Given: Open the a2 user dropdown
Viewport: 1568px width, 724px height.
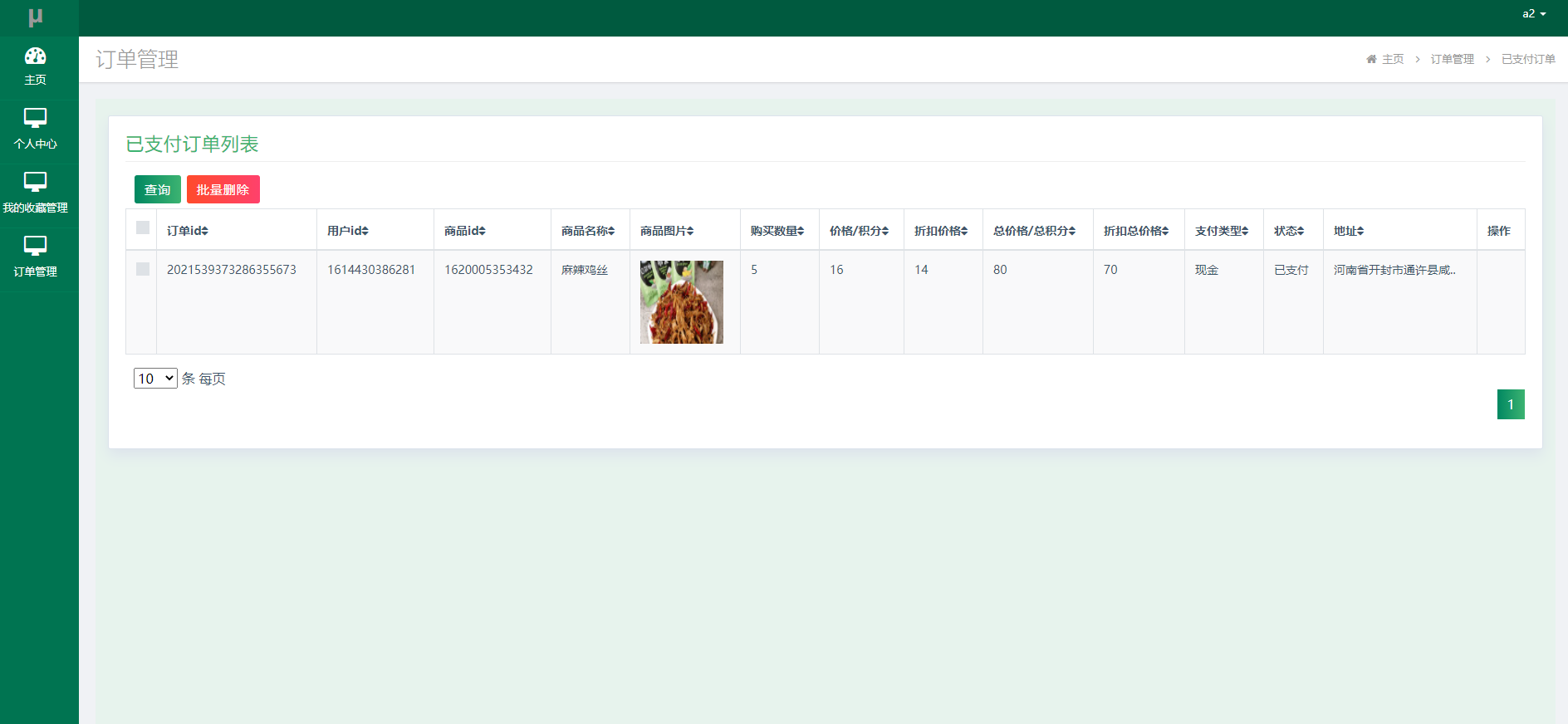Looking at the screenshot, I should [x=1534, y=13].
